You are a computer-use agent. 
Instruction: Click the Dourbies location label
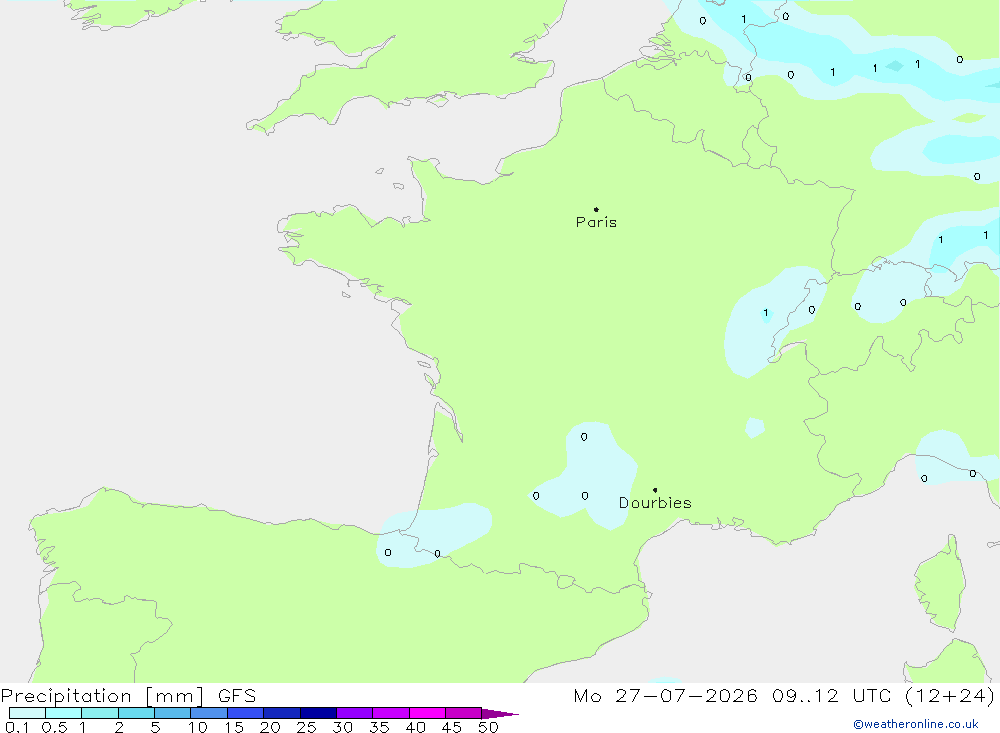pyautogui.click(x=655, y=503)
